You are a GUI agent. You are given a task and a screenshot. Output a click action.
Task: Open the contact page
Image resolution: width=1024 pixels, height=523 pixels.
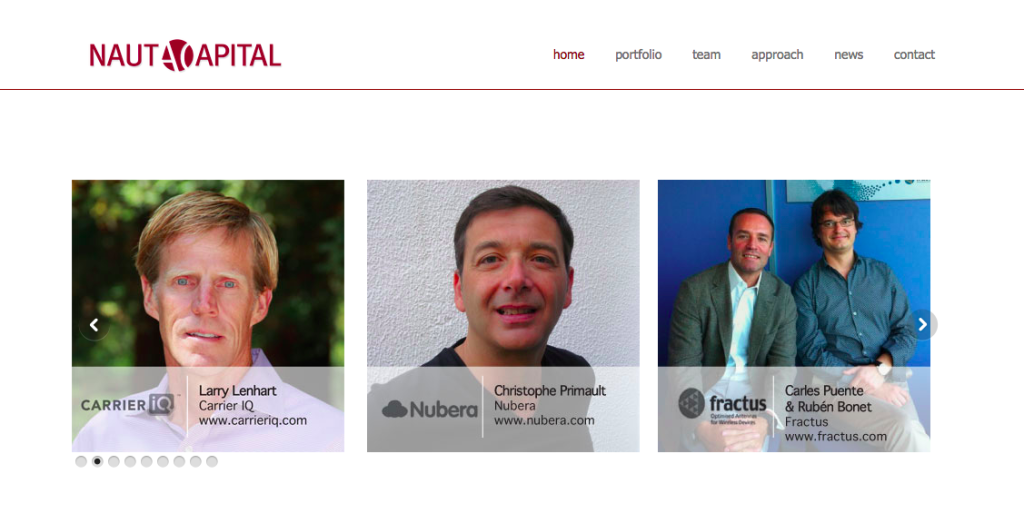[x=914, y=55]
